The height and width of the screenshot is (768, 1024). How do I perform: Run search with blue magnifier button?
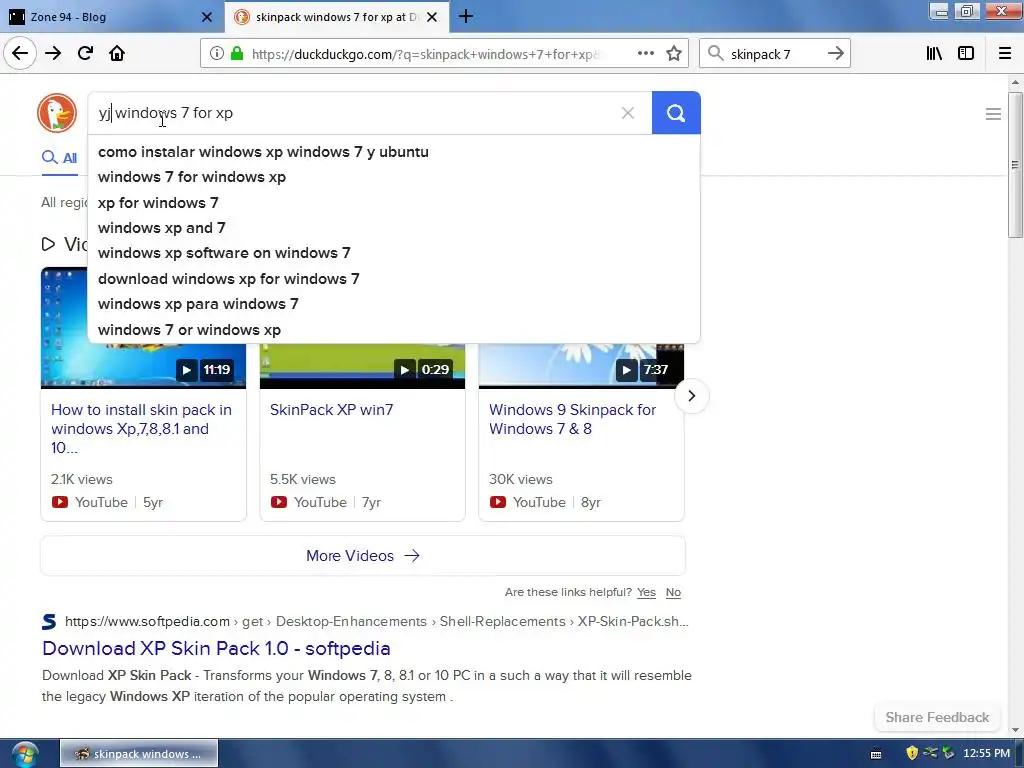click(676, 113)
